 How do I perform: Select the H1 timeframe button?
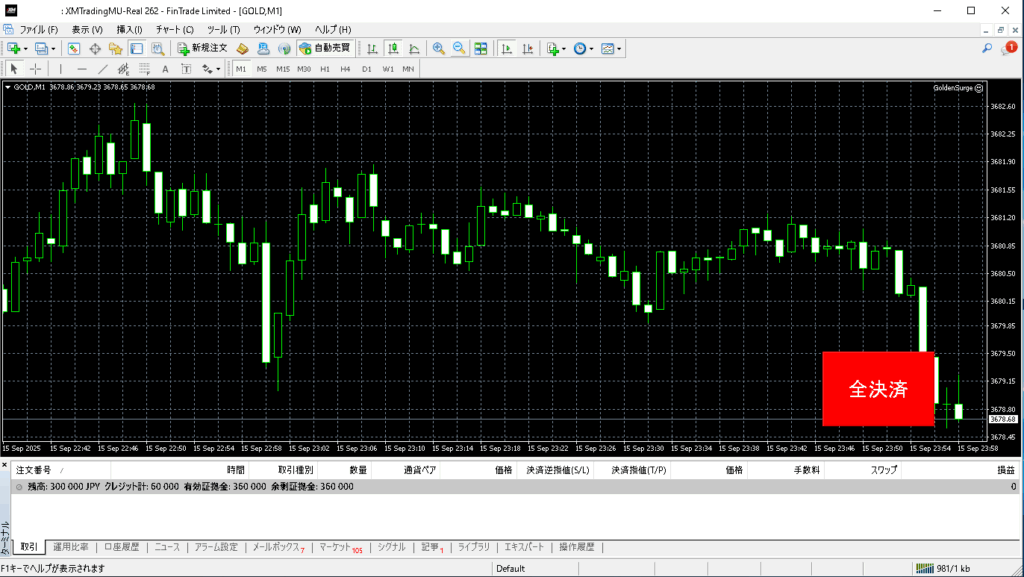coord(324,69)
